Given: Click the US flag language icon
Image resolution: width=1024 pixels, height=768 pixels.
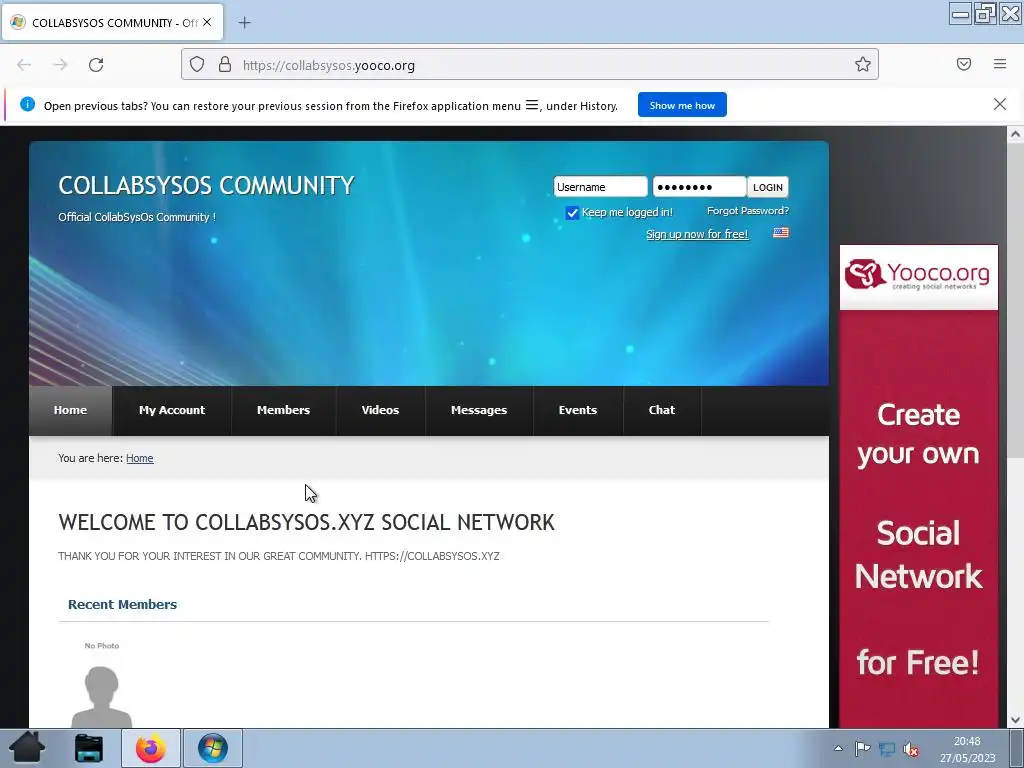Looking at the screenshot, I should click(x=781, y=232).
